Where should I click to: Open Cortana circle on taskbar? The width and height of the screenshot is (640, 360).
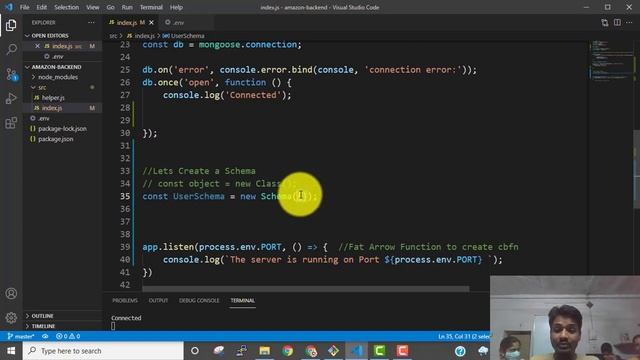click(195, 351)
